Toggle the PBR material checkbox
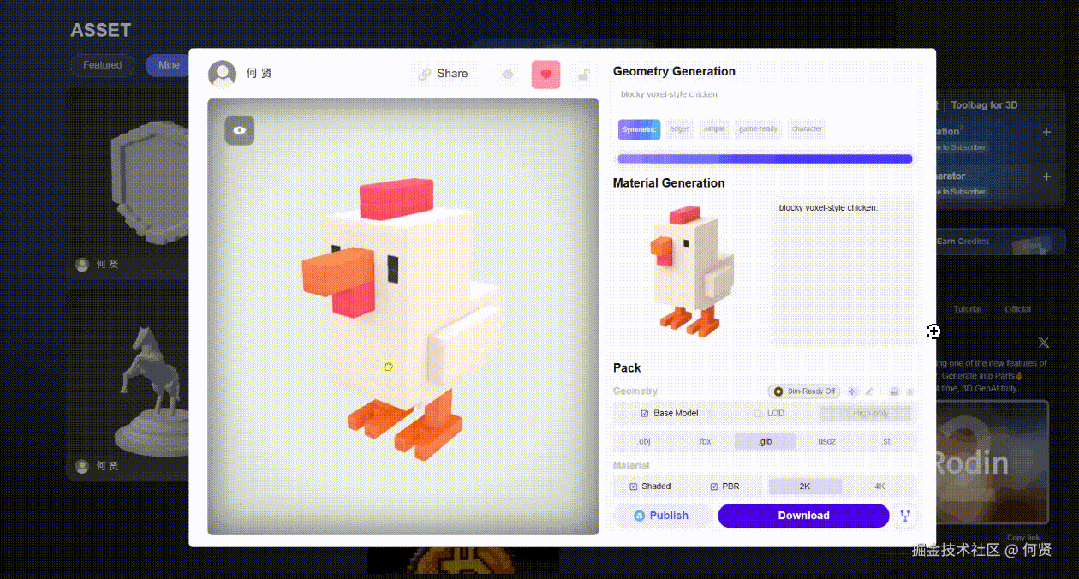The image size is (1079, 579). pos(714,487)
